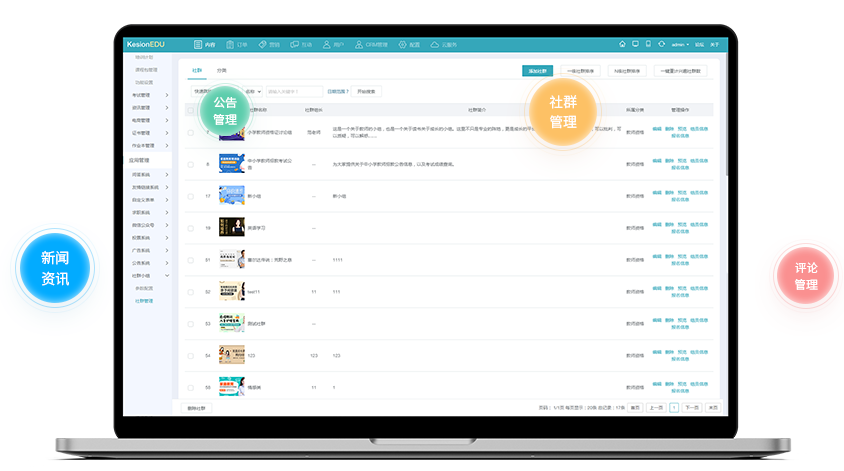844x471 pixels.
Task: Switch to the 分类 tab
Action: 222,71
